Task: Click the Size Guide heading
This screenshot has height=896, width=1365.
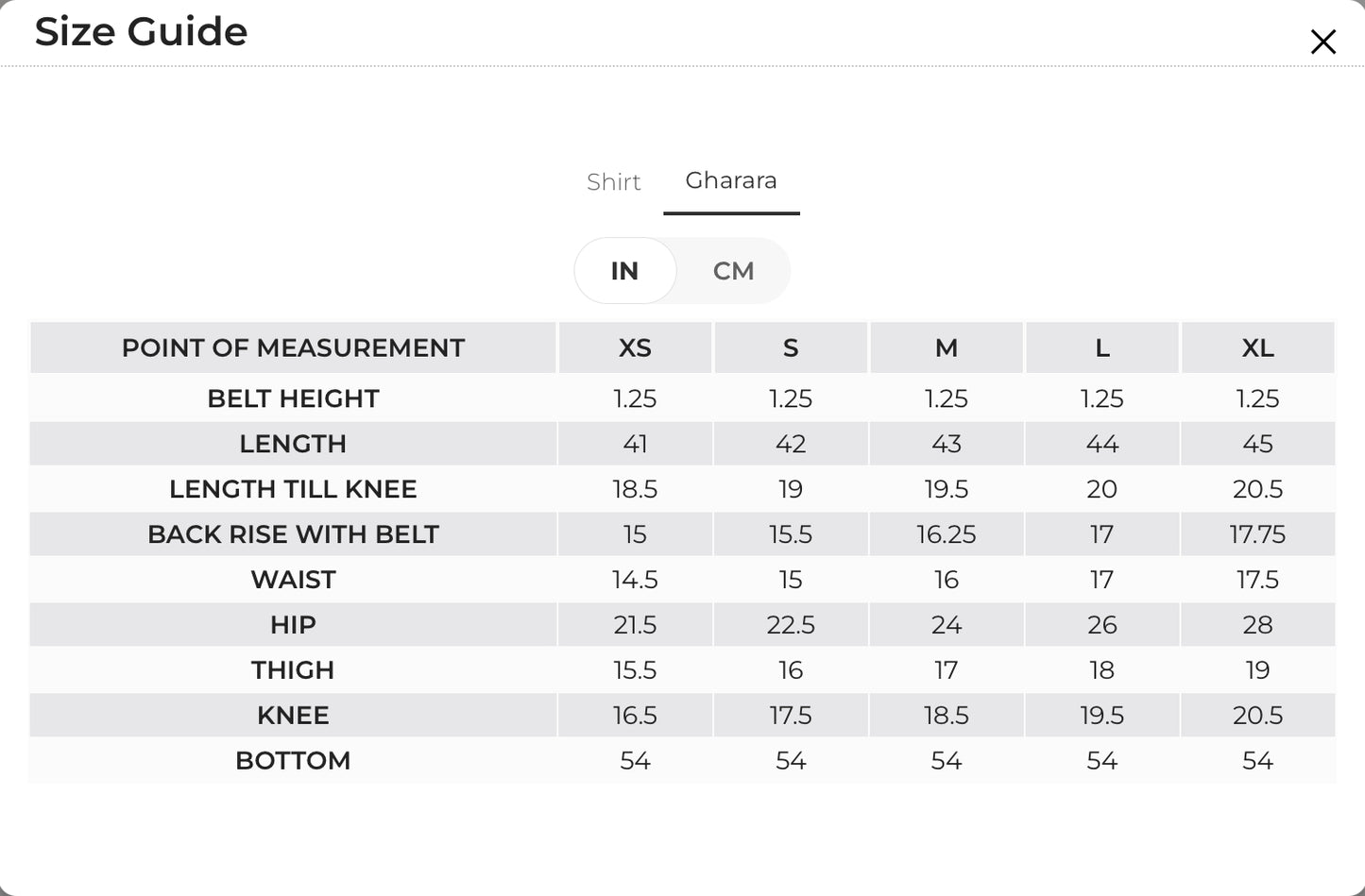Action: pos(142,31)
